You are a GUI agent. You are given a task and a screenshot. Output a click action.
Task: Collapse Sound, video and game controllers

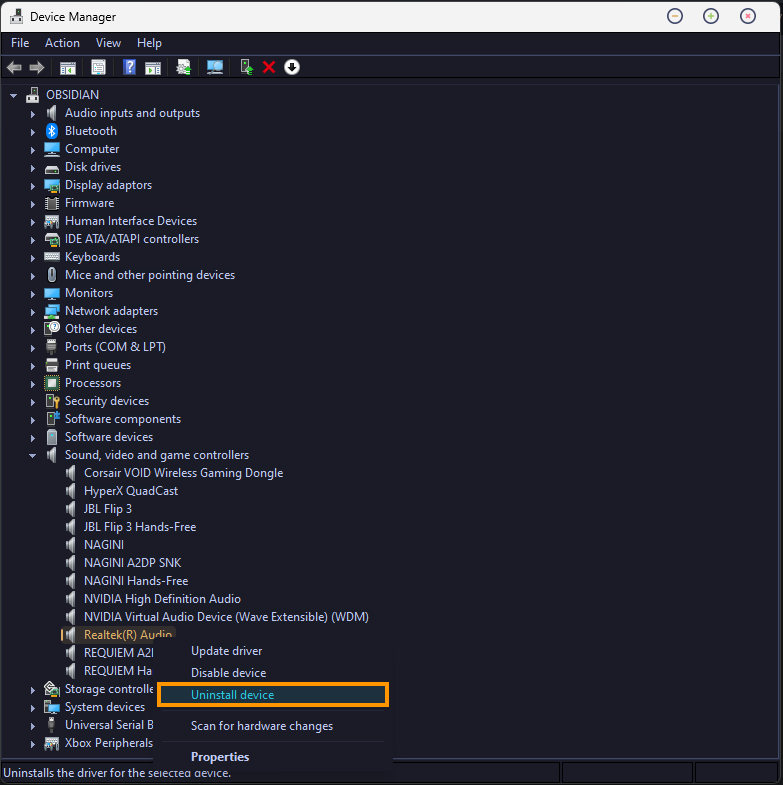(33, 456)
